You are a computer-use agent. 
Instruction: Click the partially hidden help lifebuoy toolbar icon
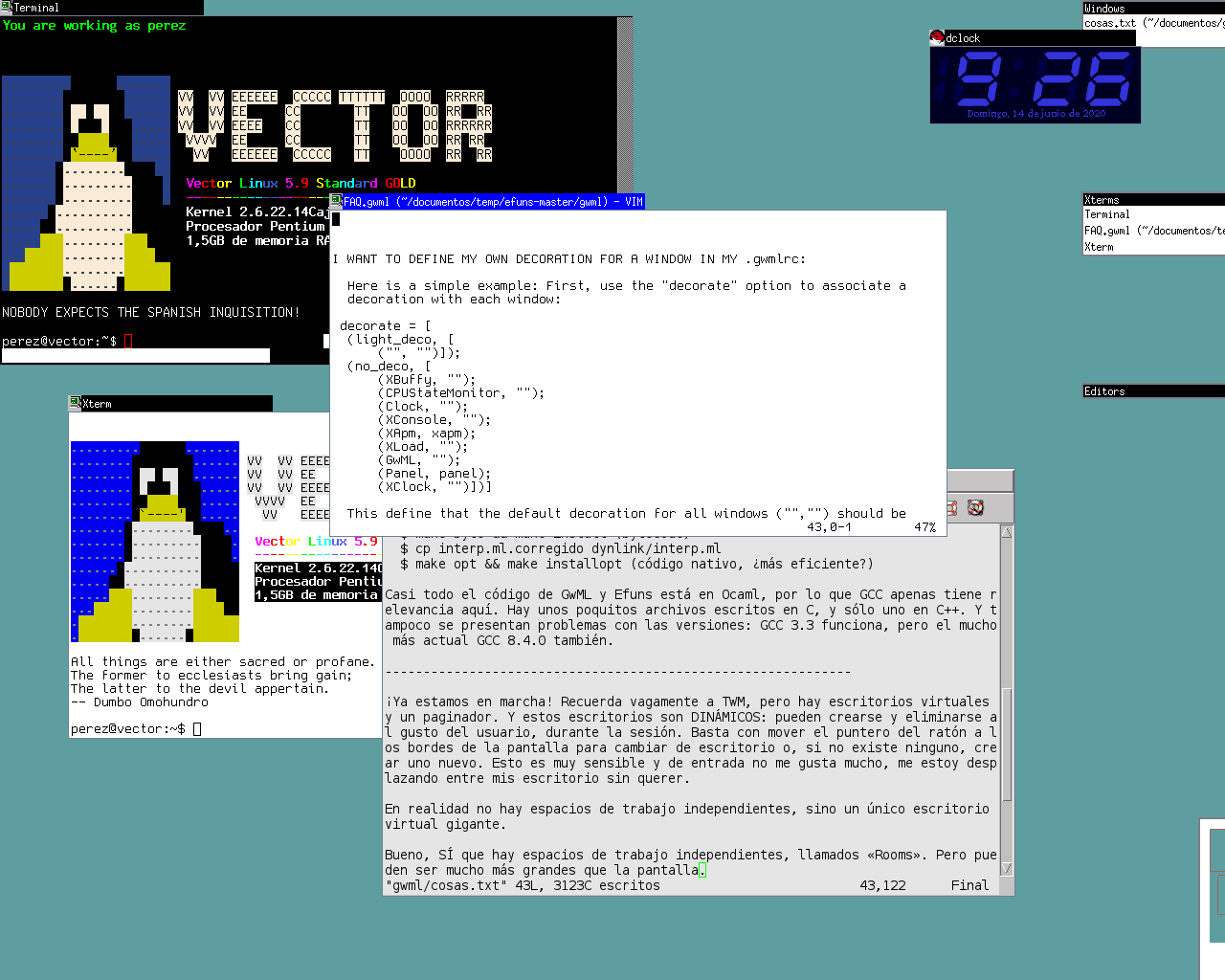pyautogui.click(x=951, y=508)
